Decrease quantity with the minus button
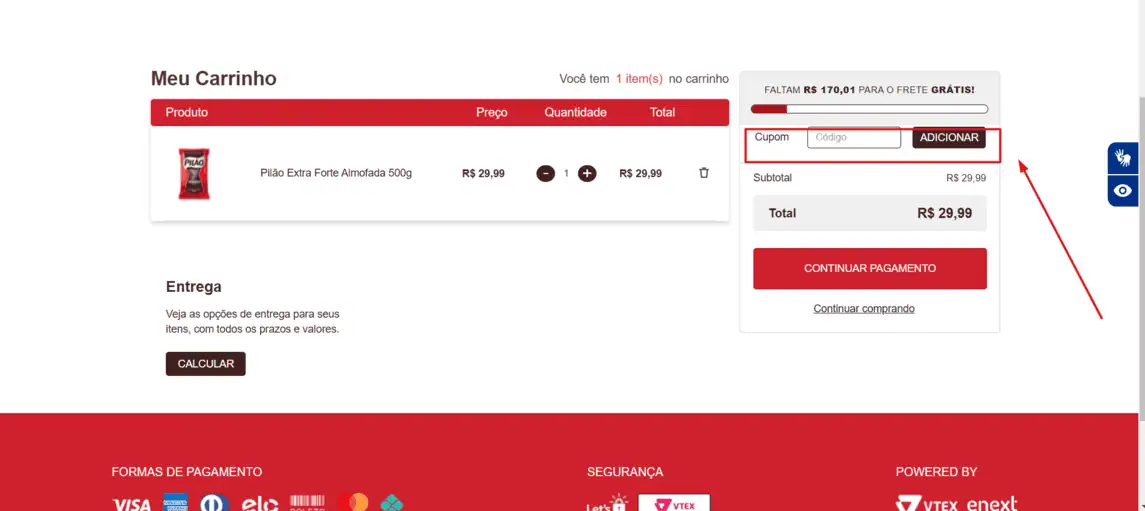This screenshot has height=511, width=1145. [545, 174]
